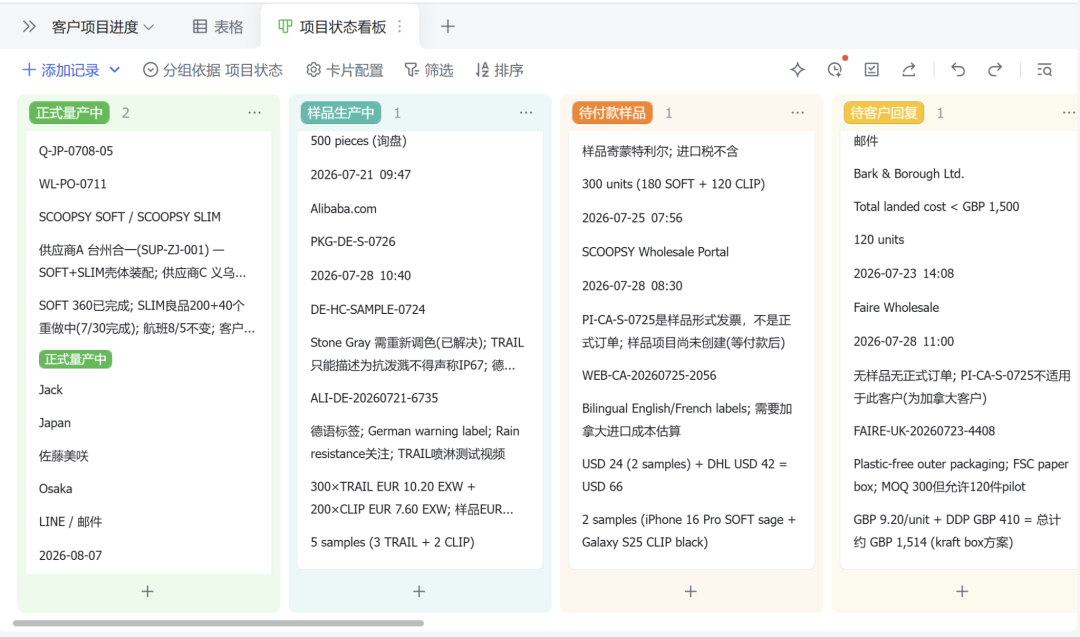Click the text WEB-CA-20260725-2056
The height and width of the screenshot is (637, 1080).
click(x=649, y=375)
